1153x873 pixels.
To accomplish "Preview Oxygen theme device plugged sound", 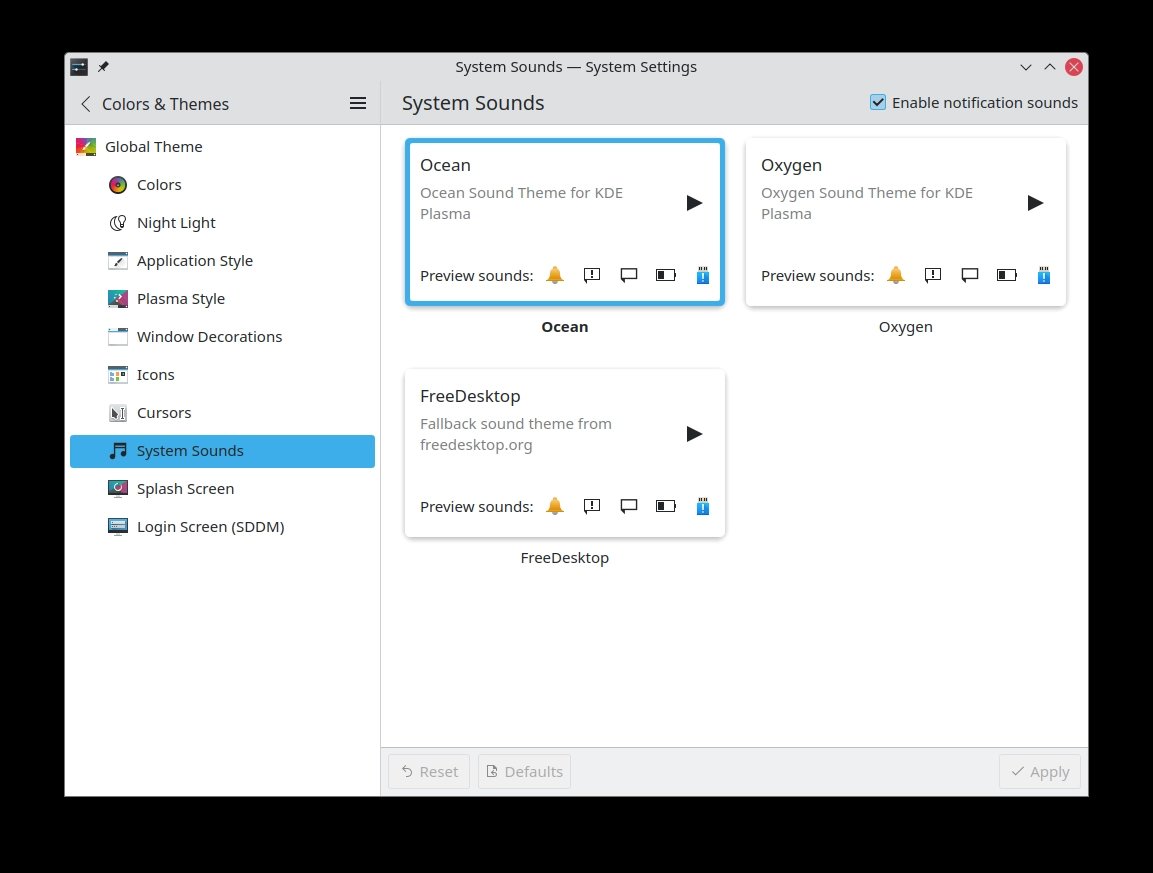I will tap(1044, 275).
